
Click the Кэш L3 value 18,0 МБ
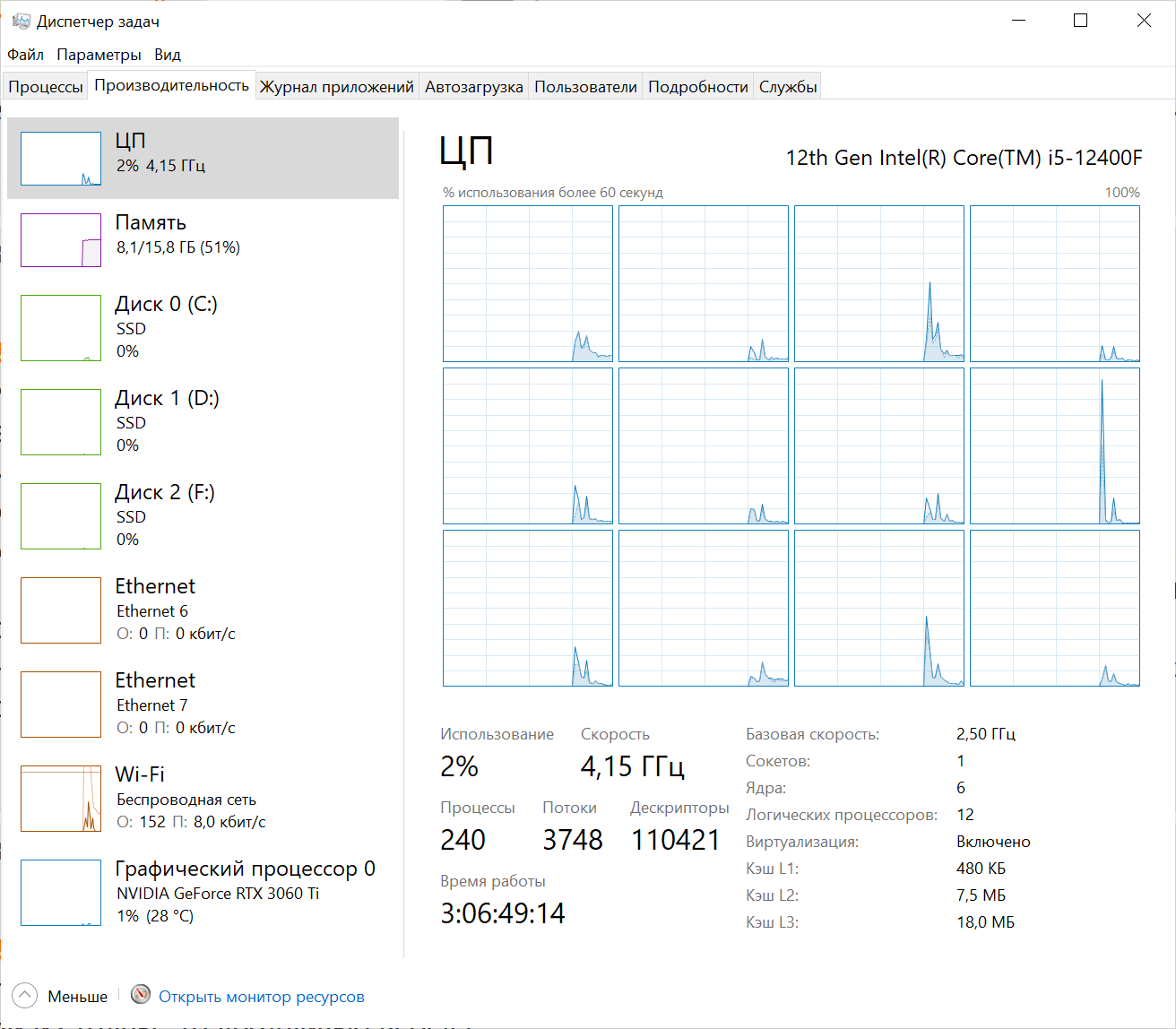click(986, 922)
